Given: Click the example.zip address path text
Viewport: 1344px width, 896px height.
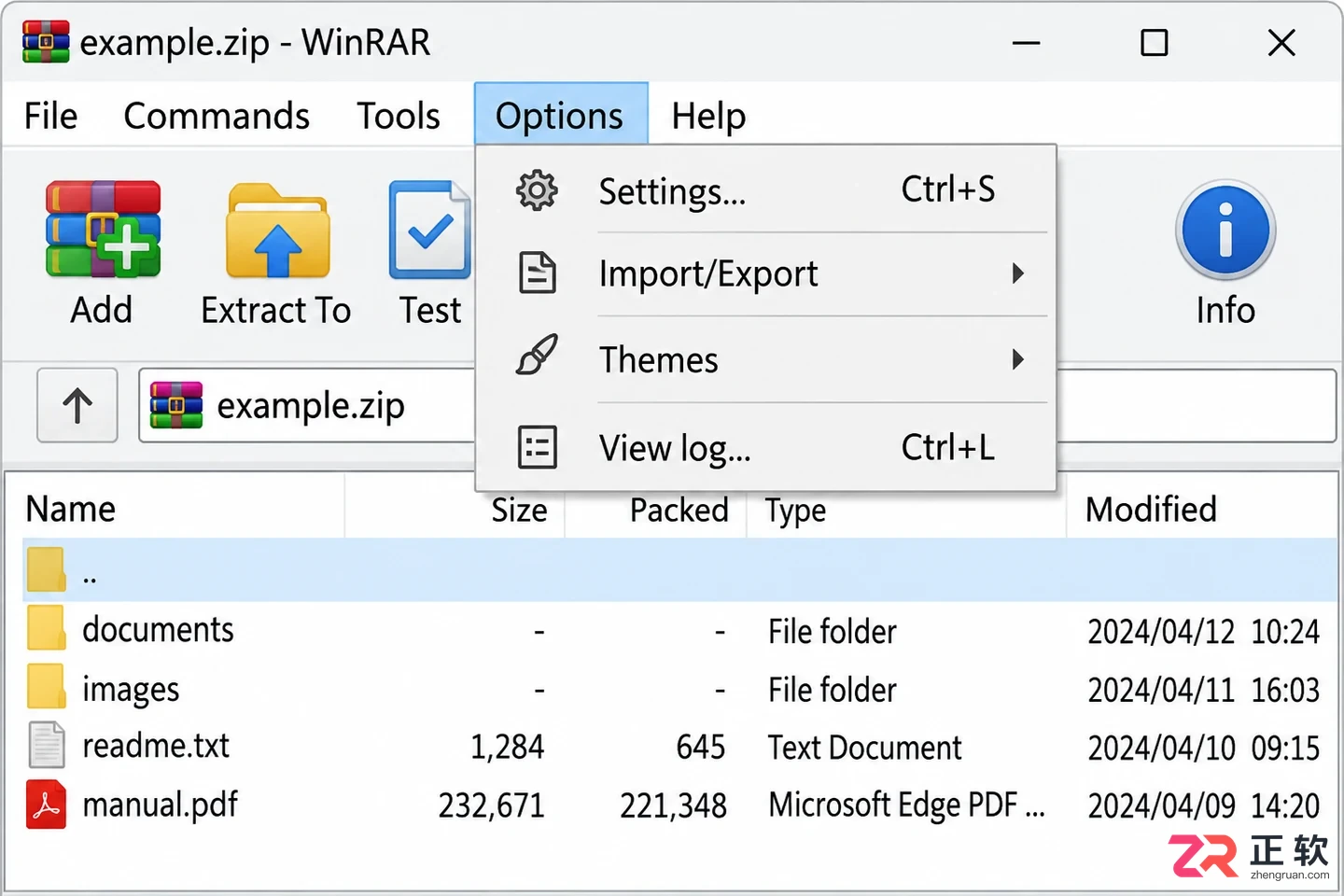Looking at the screenshot, I should pyautogui.click(x=311, y=406).
